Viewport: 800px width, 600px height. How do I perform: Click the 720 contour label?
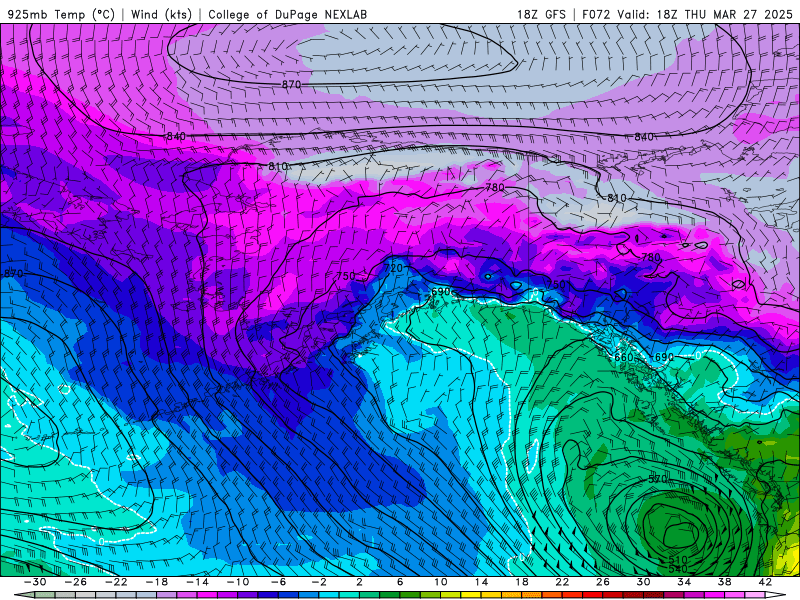pyautogui.click(x=393, y=268)
